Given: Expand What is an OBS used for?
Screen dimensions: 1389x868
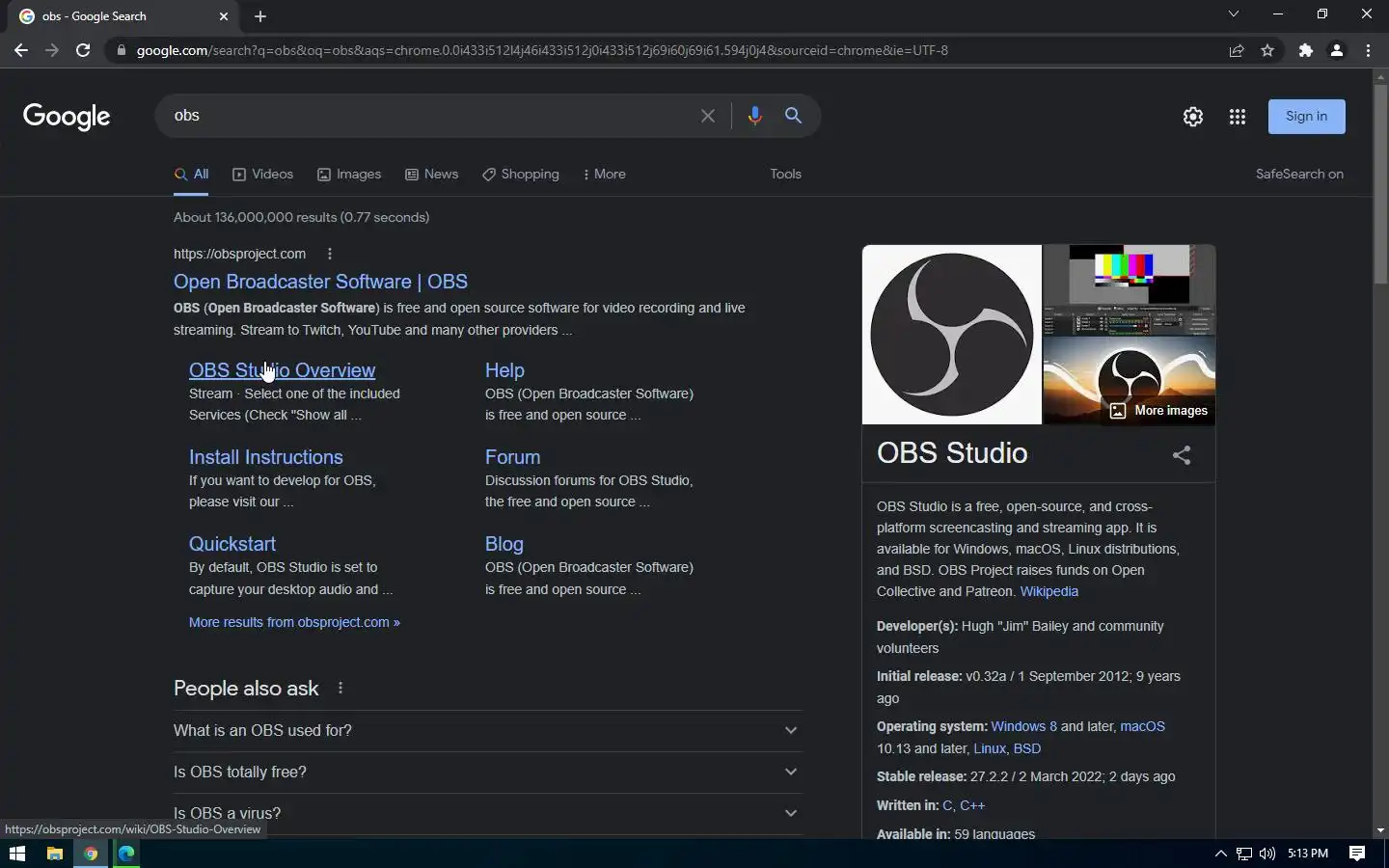Looking at the screenshot, I should 487,730.
